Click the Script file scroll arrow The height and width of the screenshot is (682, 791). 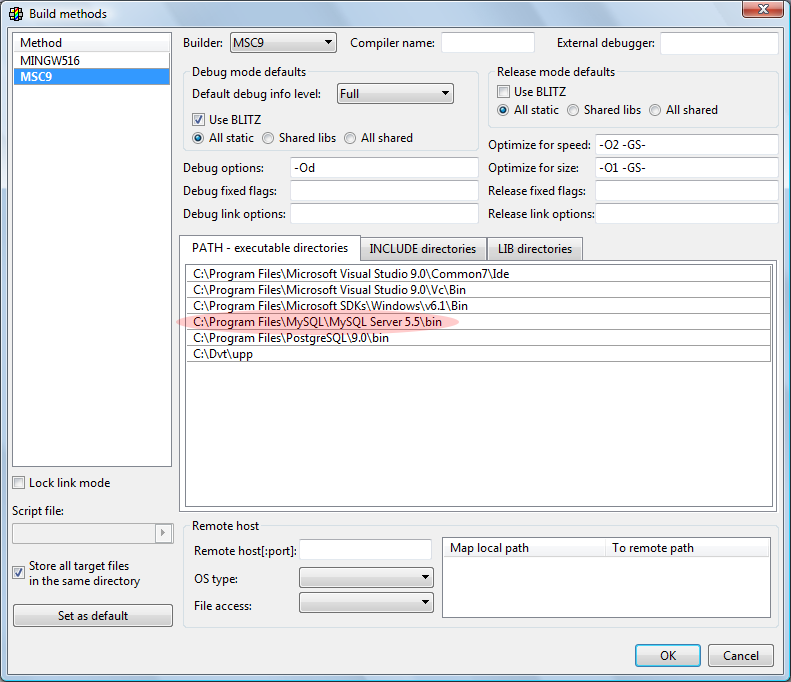pyautogui.click(x=164, y=534)
